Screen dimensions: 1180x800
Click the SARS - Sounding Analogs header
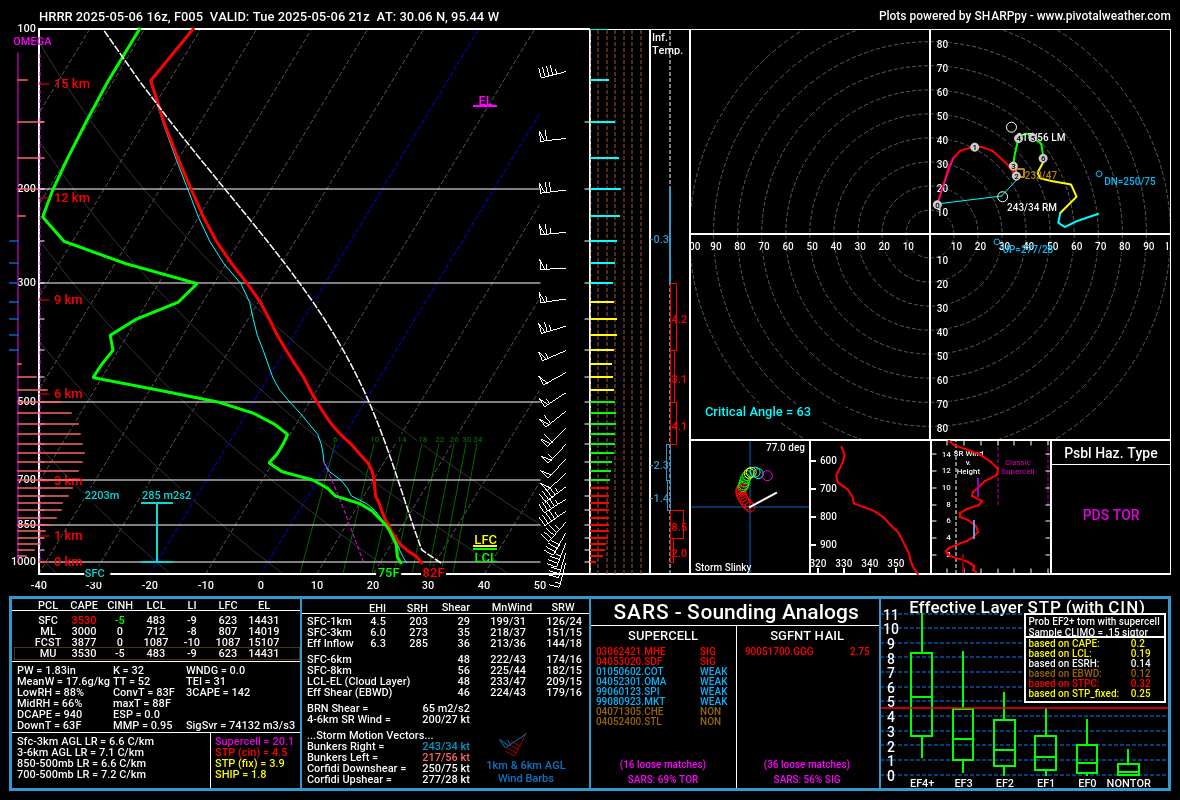click(x=736, y=612)
